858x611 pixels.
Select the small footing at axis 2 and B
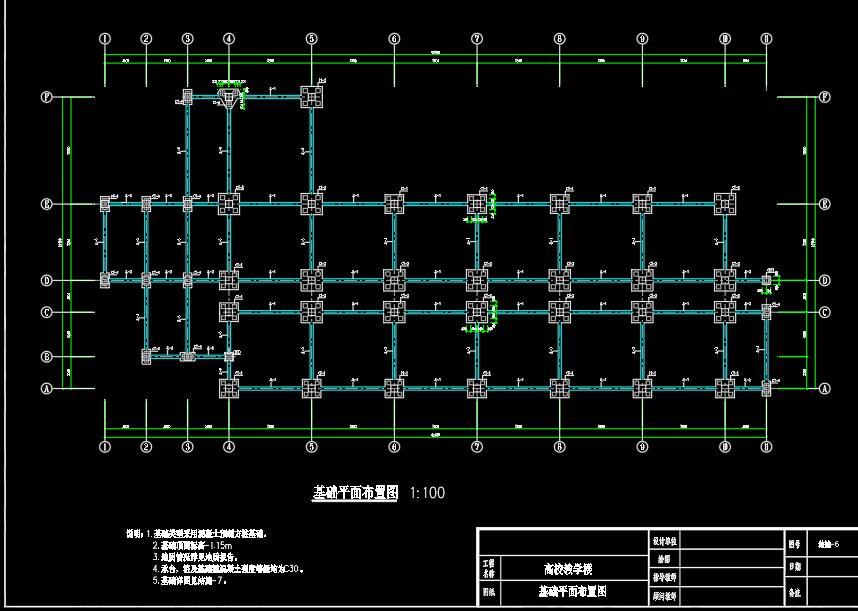146,357
